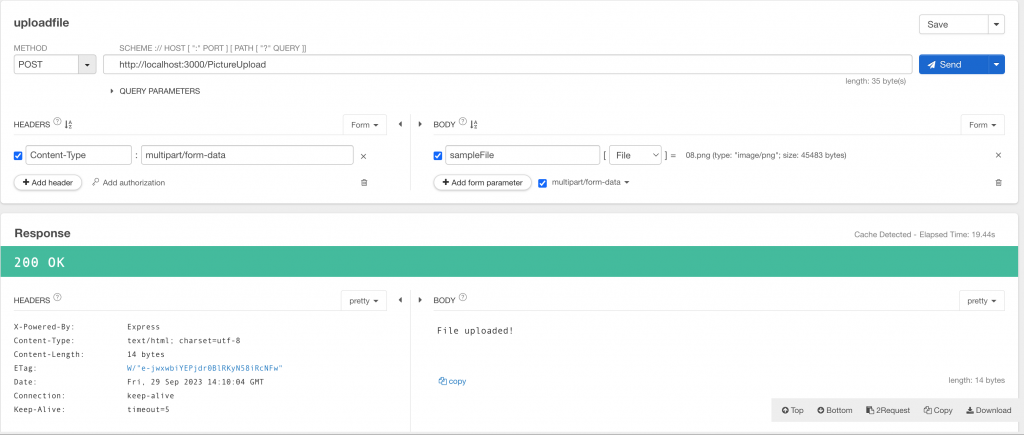Sort headers alphabetically icon
1024x435 pixels.
coord(69,125)
